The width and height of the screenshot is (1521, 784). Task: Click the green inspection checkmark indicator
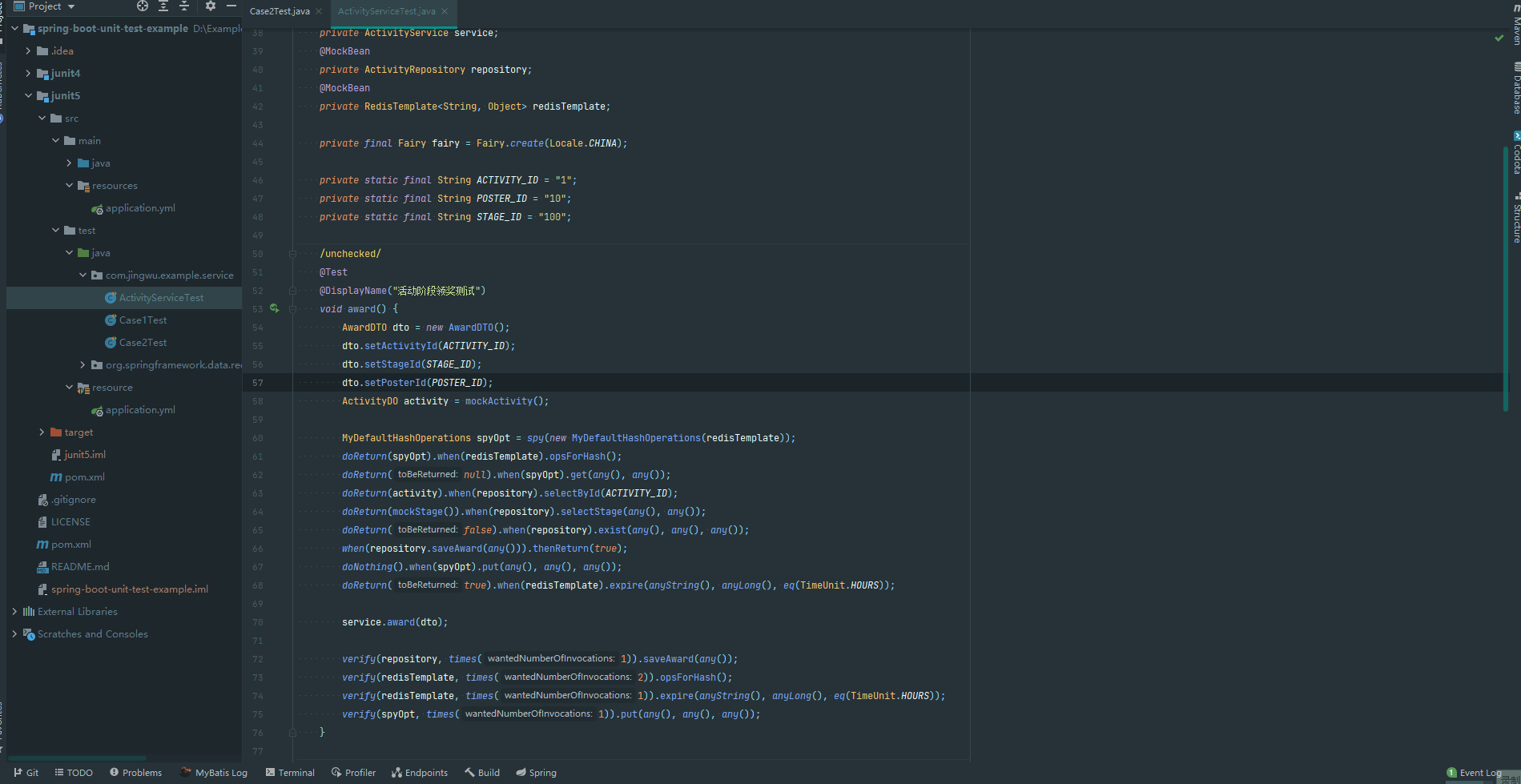pos(1499,38)
